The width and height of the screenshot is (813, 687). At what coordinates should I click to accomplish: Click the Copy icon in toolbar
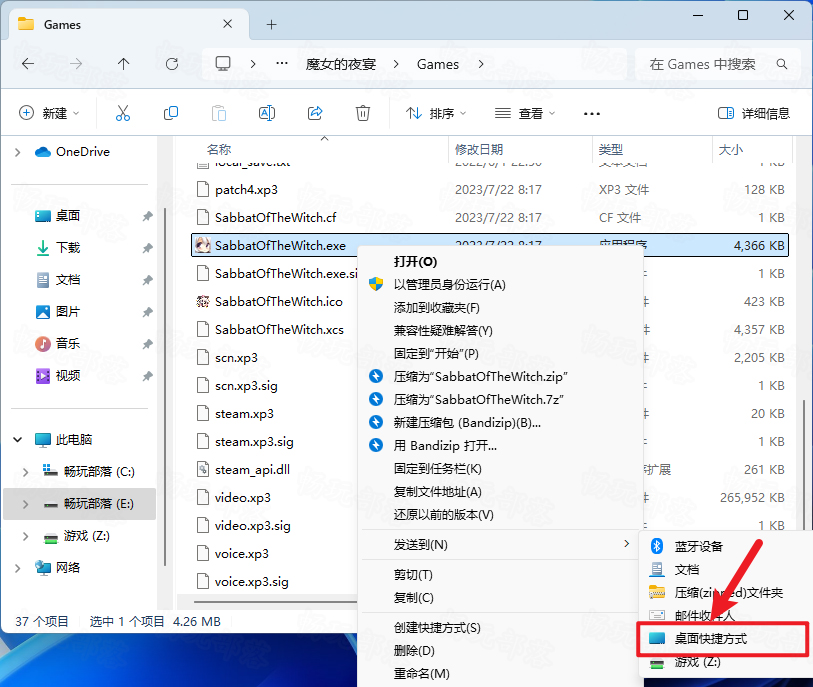coord(171,113)
